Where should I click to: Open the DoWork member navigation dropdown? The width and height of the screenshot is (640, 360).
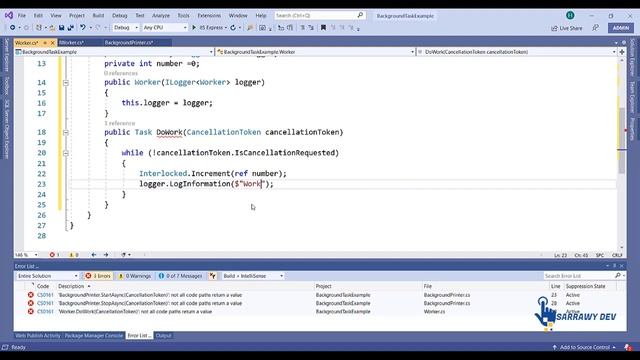517,52
